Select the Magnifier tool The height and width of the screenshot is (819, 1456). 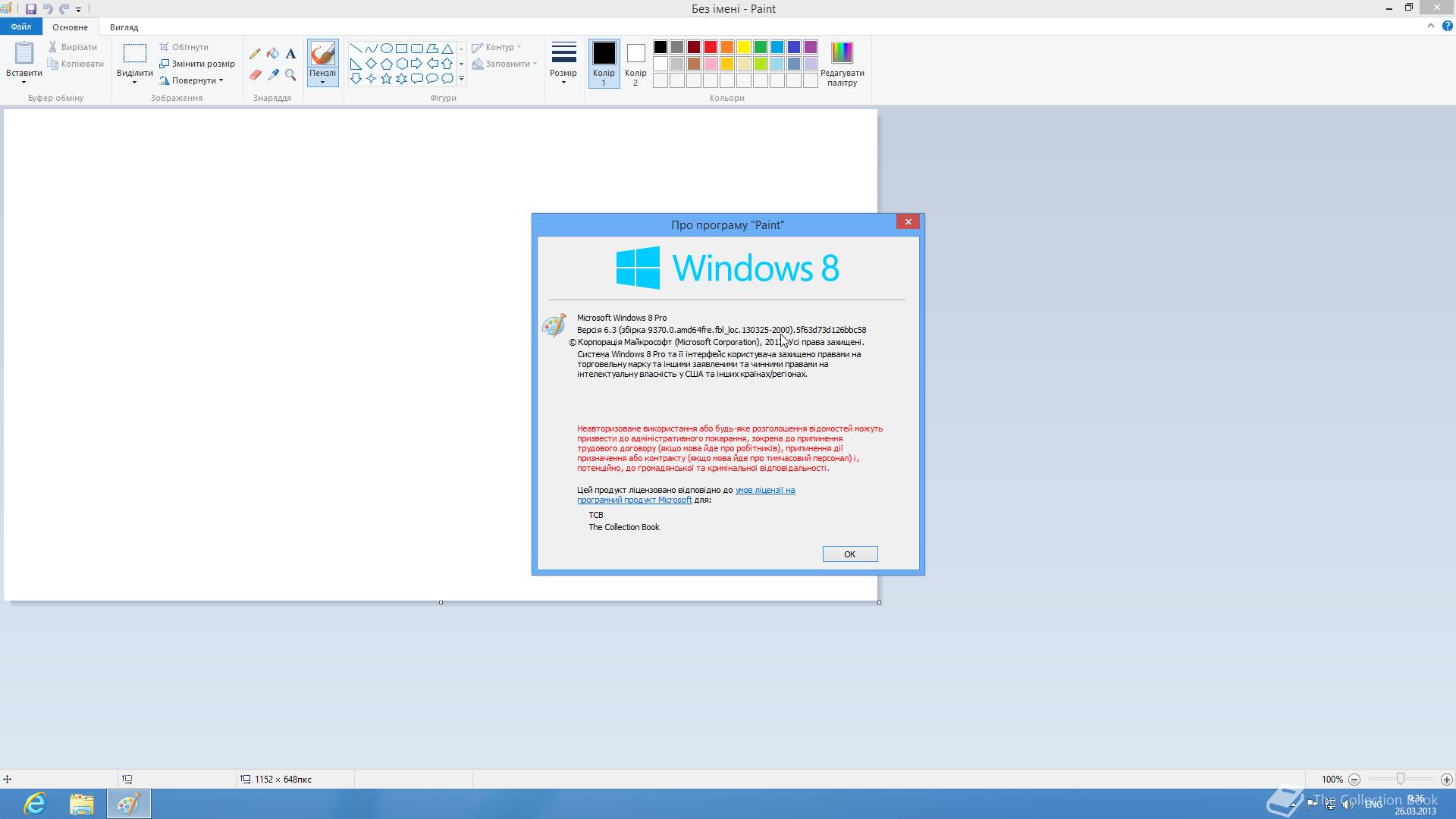point(290,75)
